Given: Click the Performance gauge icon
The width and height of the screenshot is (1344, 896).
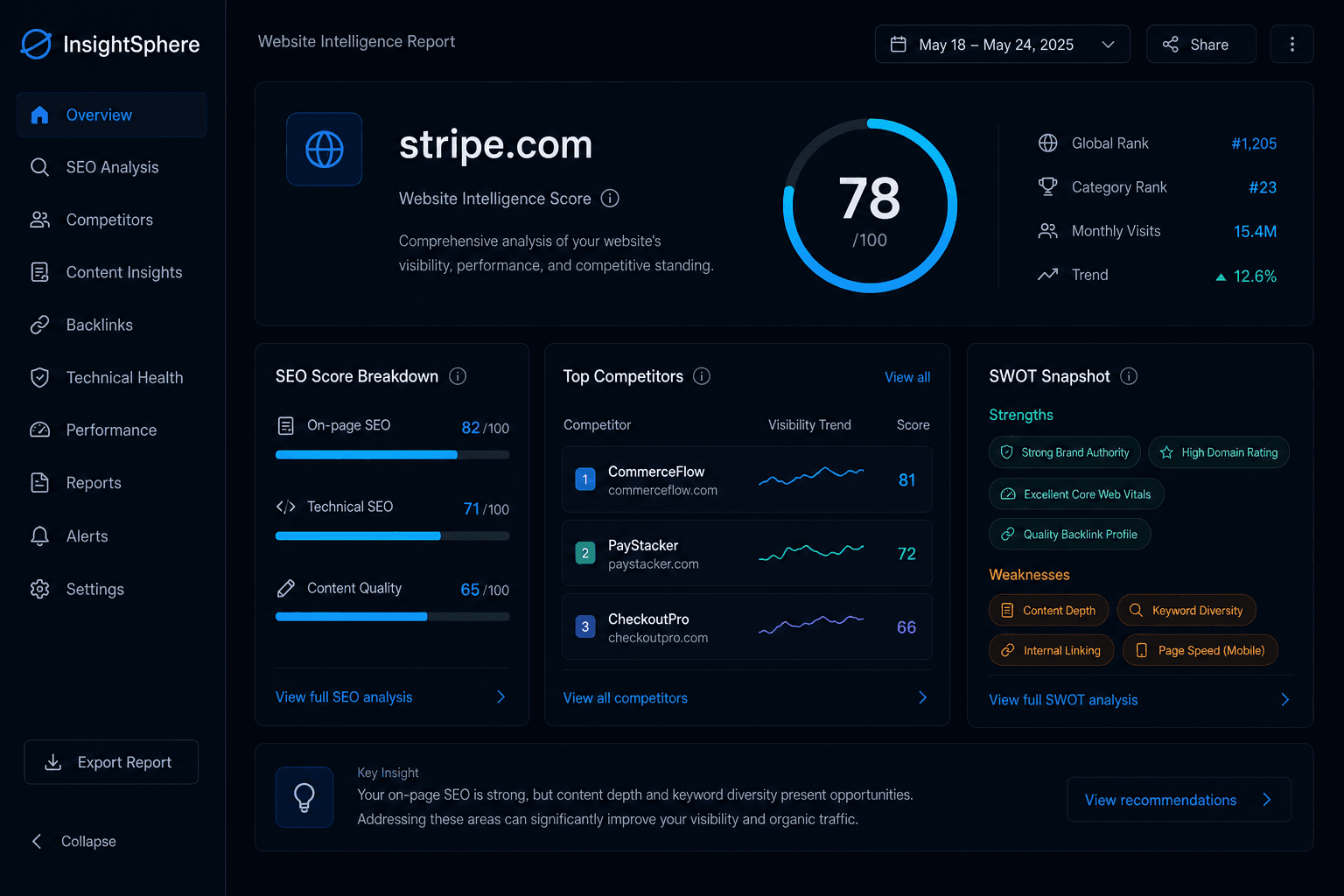Looking at the screenshot, I should click(x=39, y=430).
